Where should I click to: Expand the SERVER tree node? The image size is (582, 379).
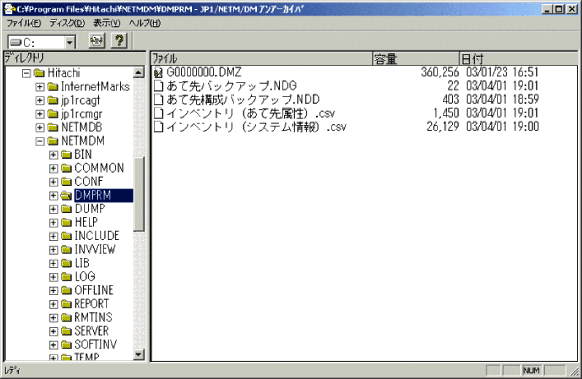(53, 331)
